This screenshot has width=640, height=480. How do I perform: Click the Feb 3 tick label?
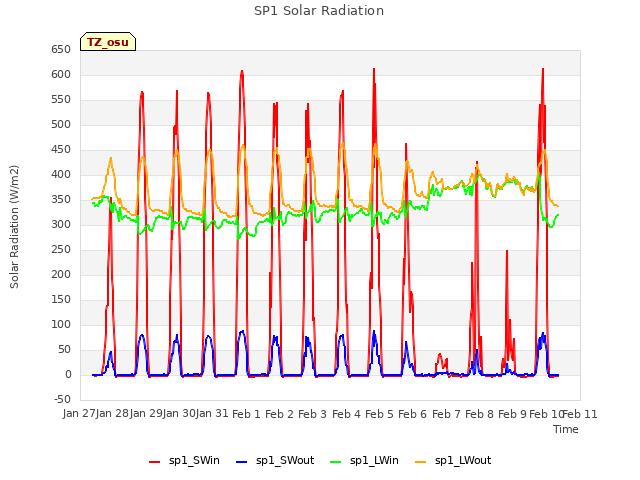click(x=312, y=414)
